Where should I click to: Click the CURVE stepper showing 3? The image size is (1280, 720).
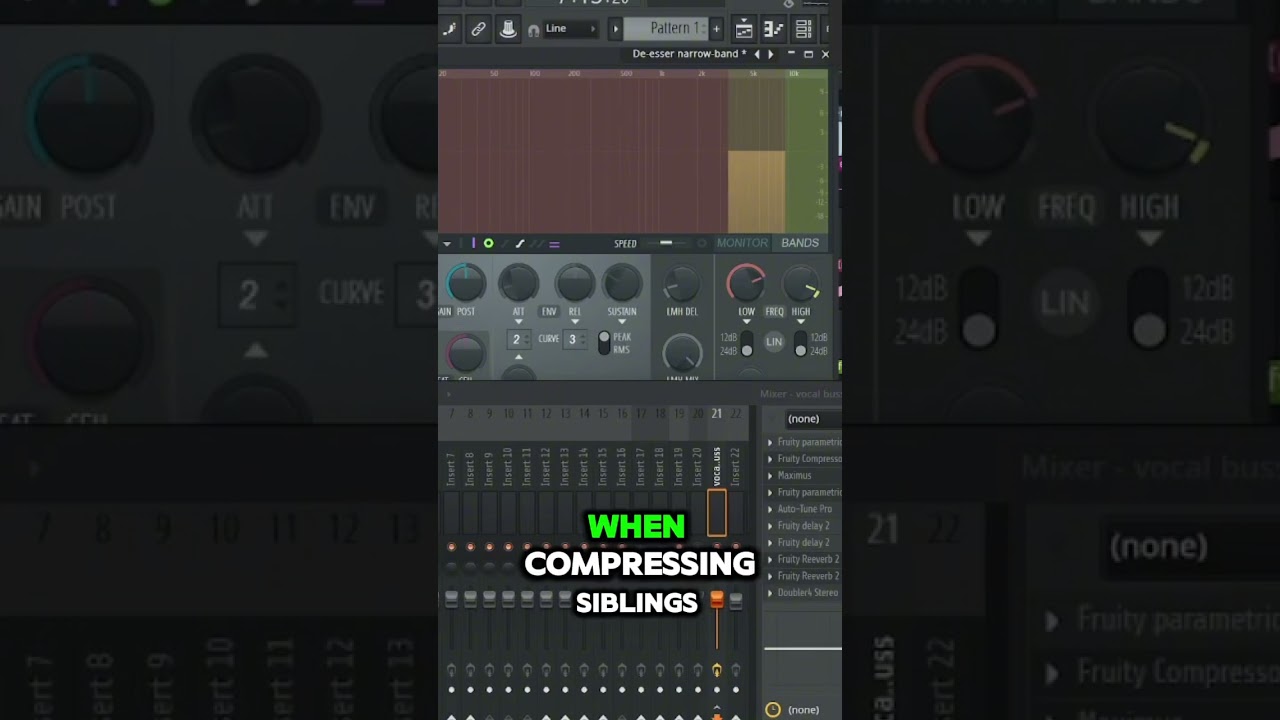click(576, 340)
